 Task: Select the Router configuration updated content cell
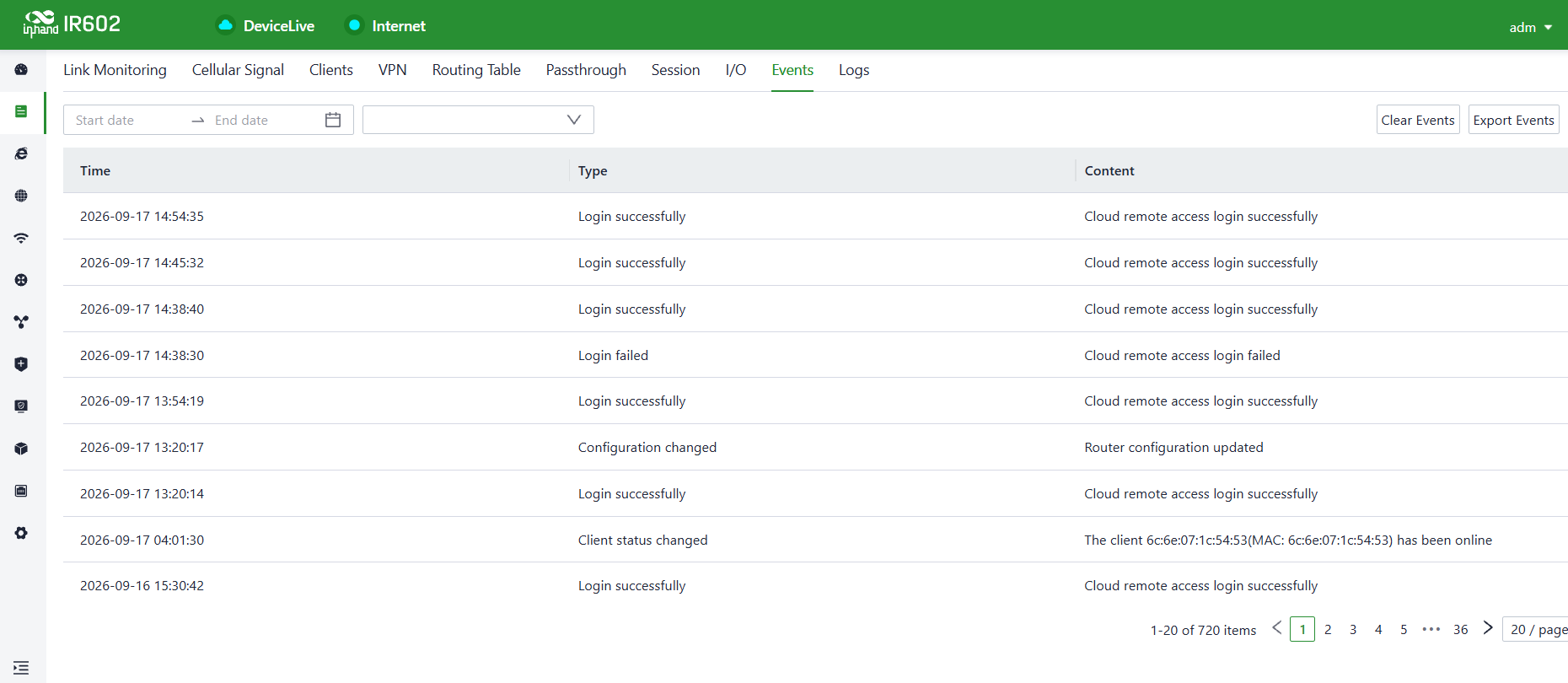(x=1173, y=447)
